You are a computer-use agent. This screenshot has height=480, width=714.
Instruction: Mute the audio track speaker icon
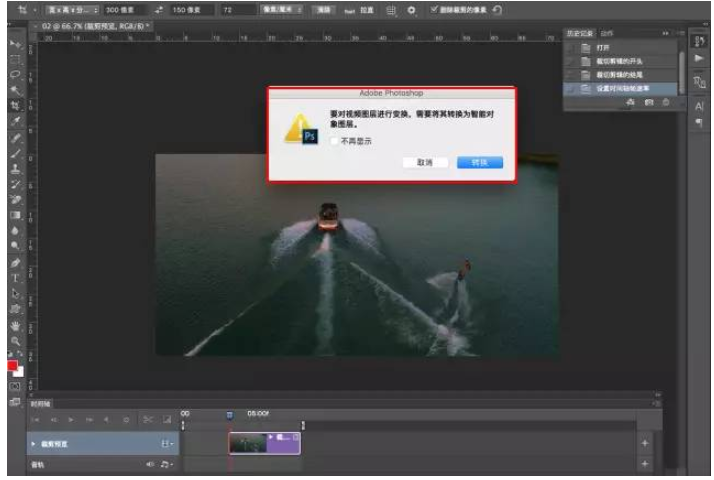coord(151,464)
